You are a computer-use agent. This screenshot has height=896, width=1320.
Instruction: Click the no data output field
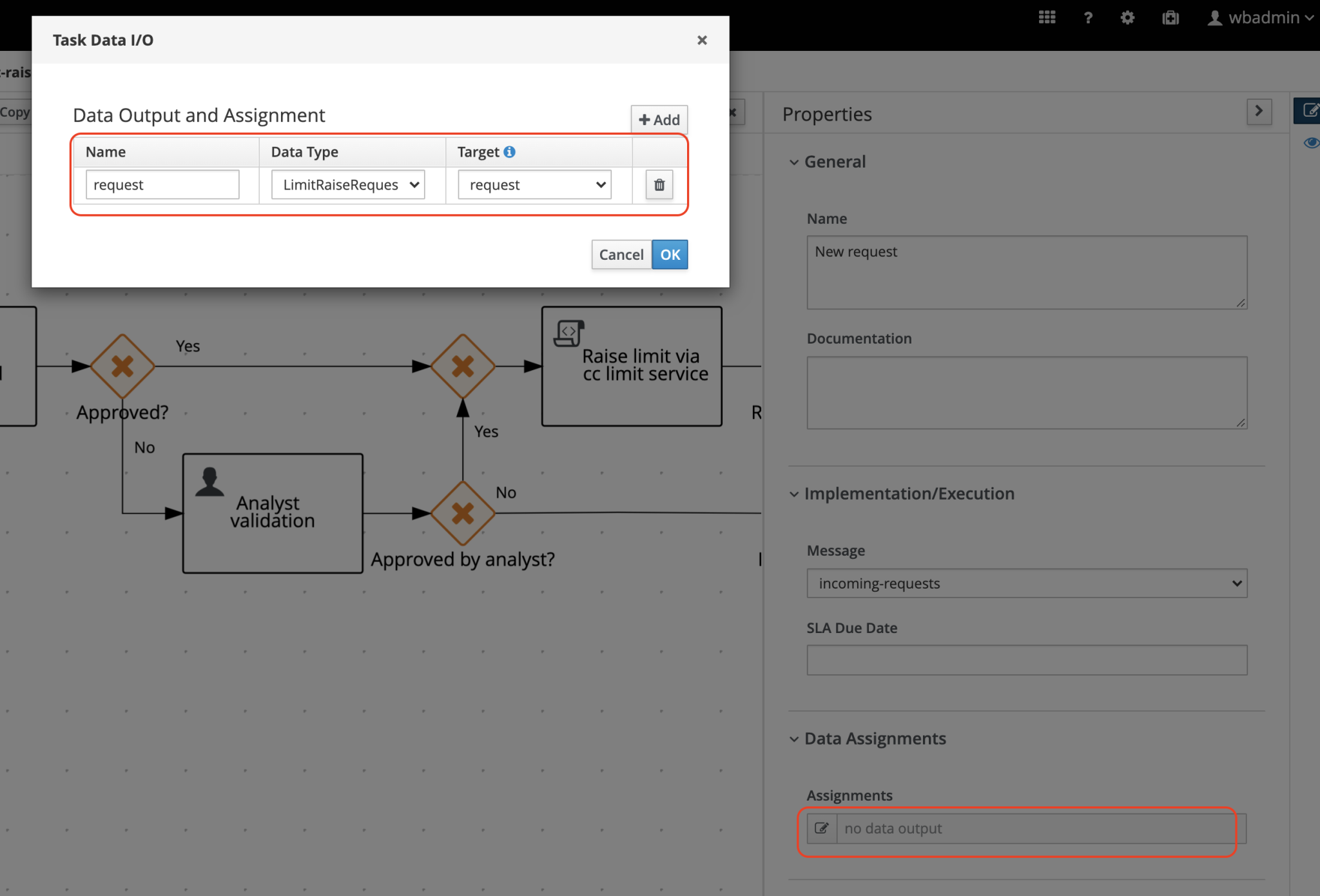pyautogui.click(x=1042, y=828)
